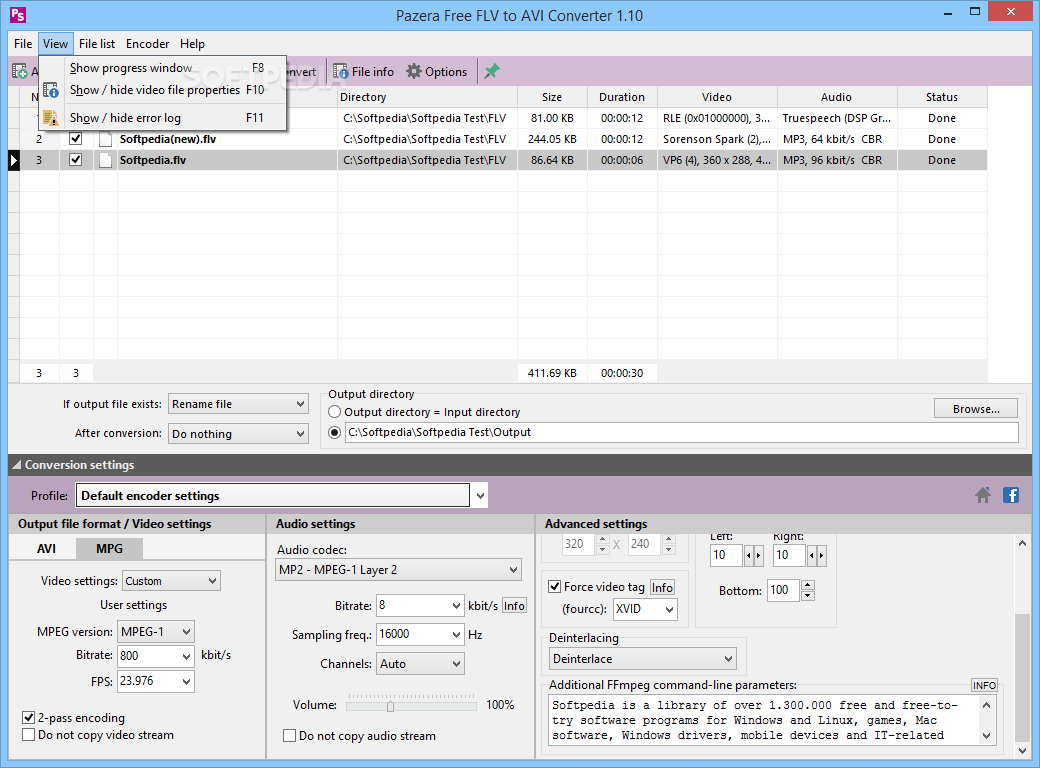Click the error log warning icon
The width and height of the screenshot is (1040, 768).
51,117
